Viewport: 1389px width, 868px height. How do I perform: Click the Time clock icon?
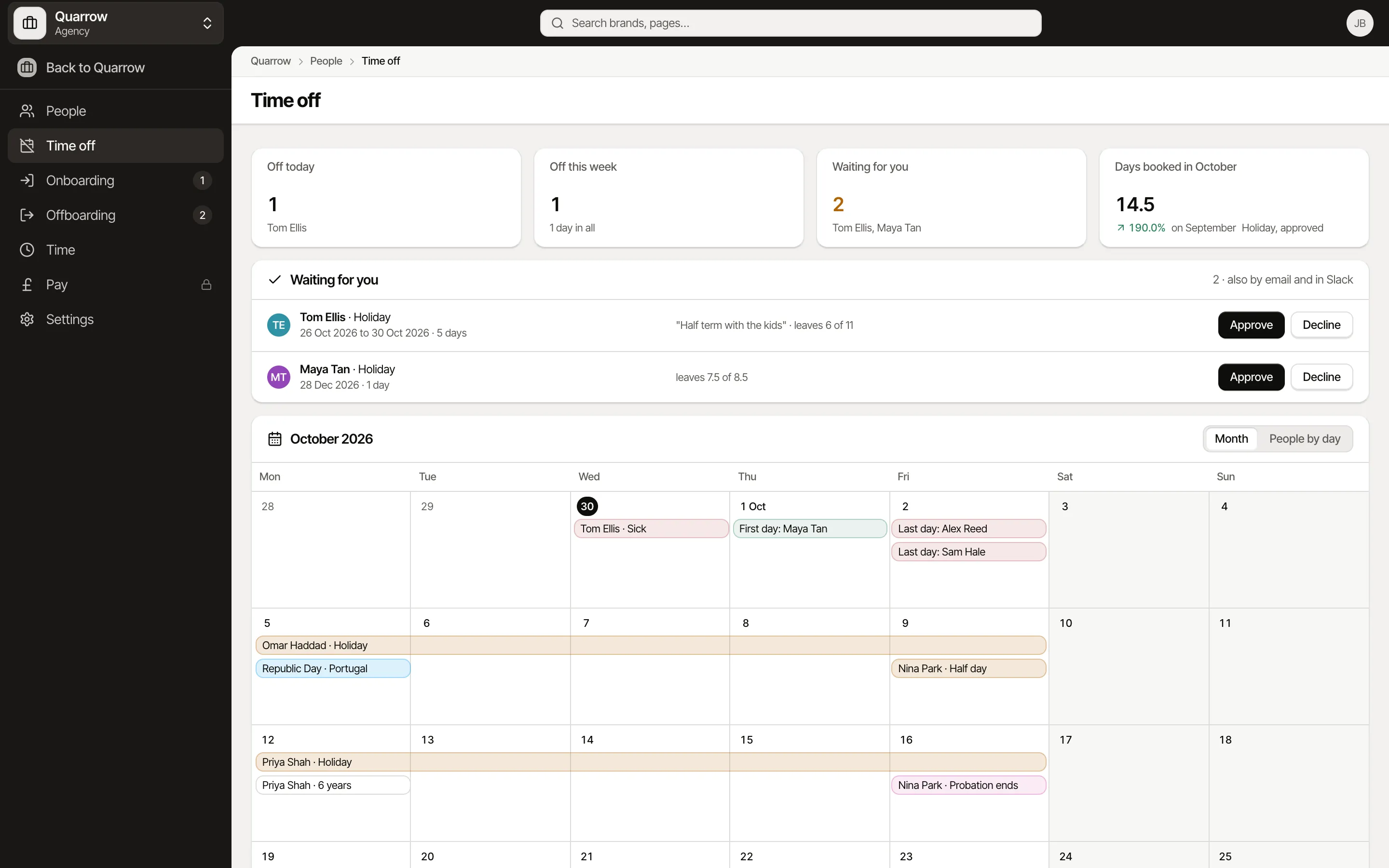click(27, 250)
